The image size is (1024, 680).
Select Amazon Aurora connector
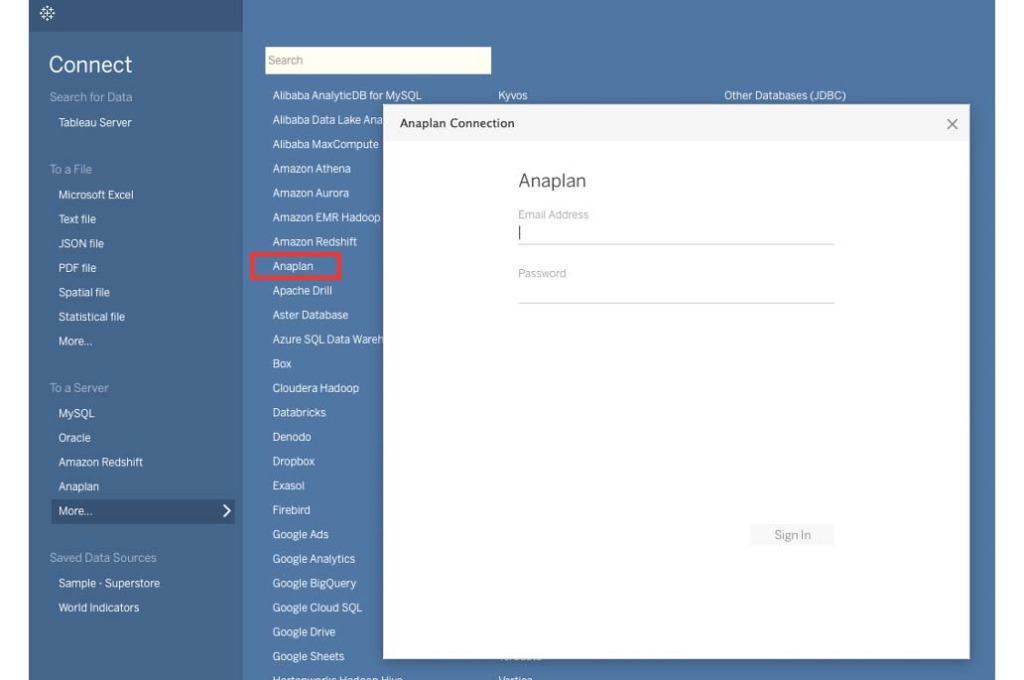click(310, 193)
